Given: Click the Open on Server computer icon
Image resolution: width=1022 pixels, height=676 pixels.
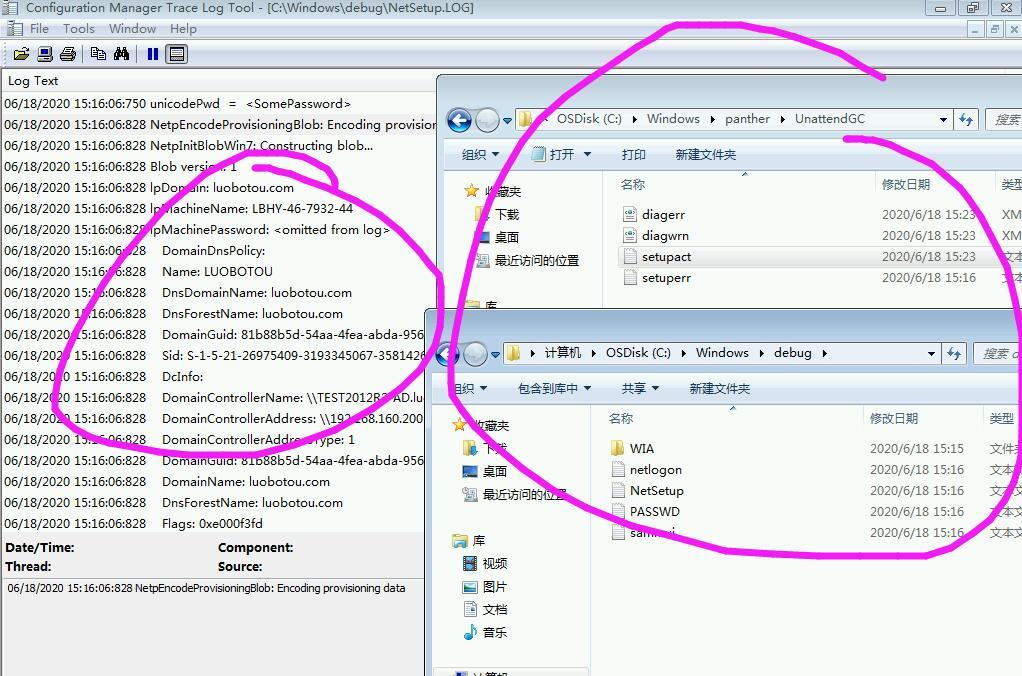Looking at the screenshot, I should (x=45, y=54).
